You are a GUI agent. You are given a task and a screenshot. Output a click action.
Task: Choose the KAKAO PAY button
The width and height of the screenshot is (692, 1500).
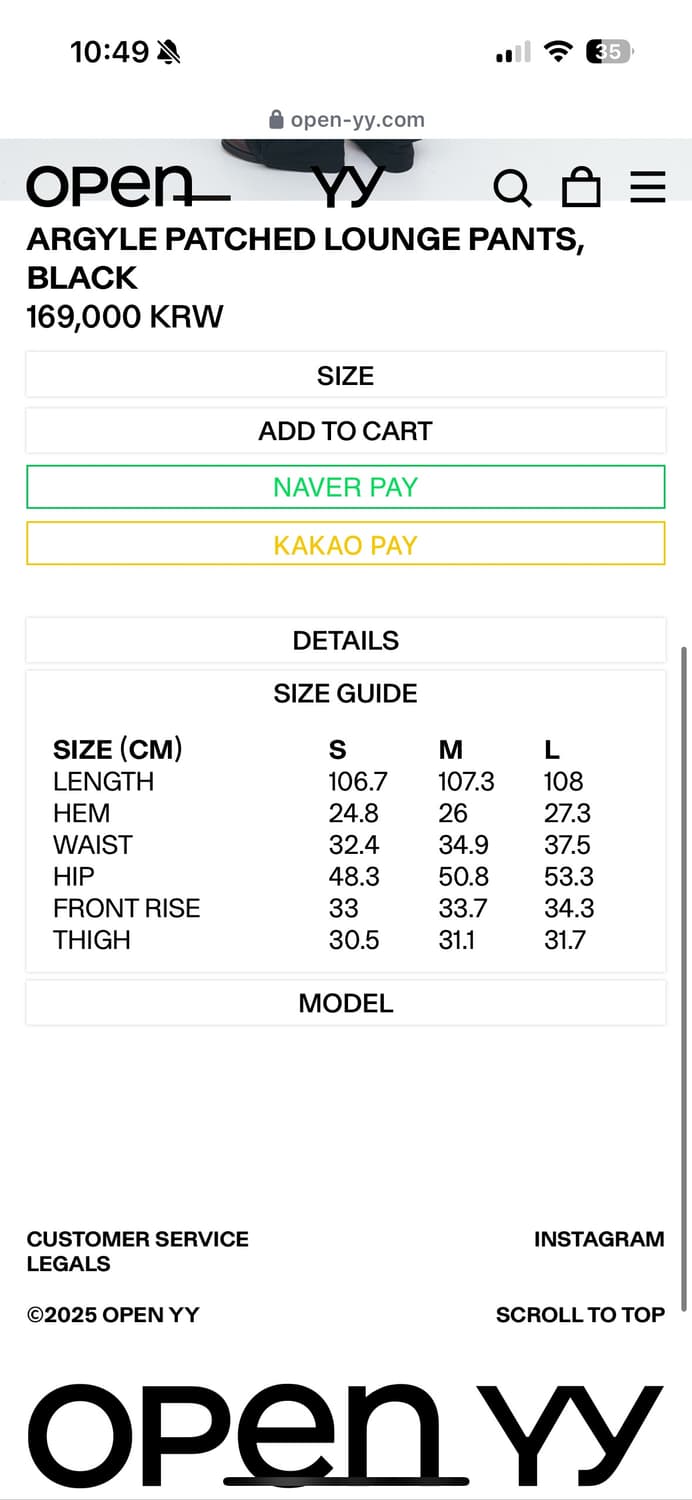345,545
